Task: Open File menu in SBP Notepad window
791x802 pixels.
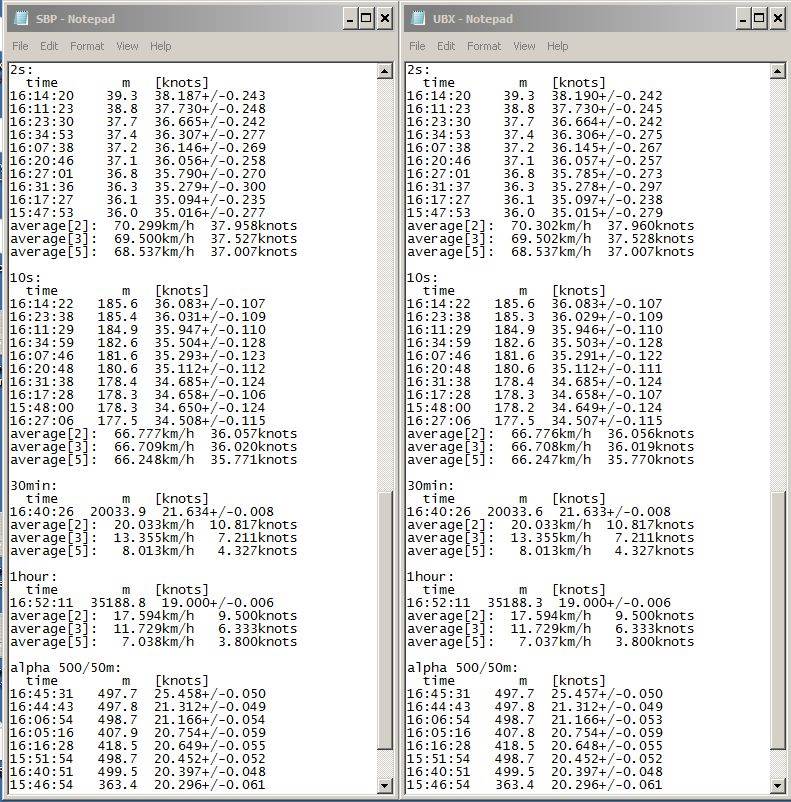Action: pyautogui.click(x=20, y=46)
